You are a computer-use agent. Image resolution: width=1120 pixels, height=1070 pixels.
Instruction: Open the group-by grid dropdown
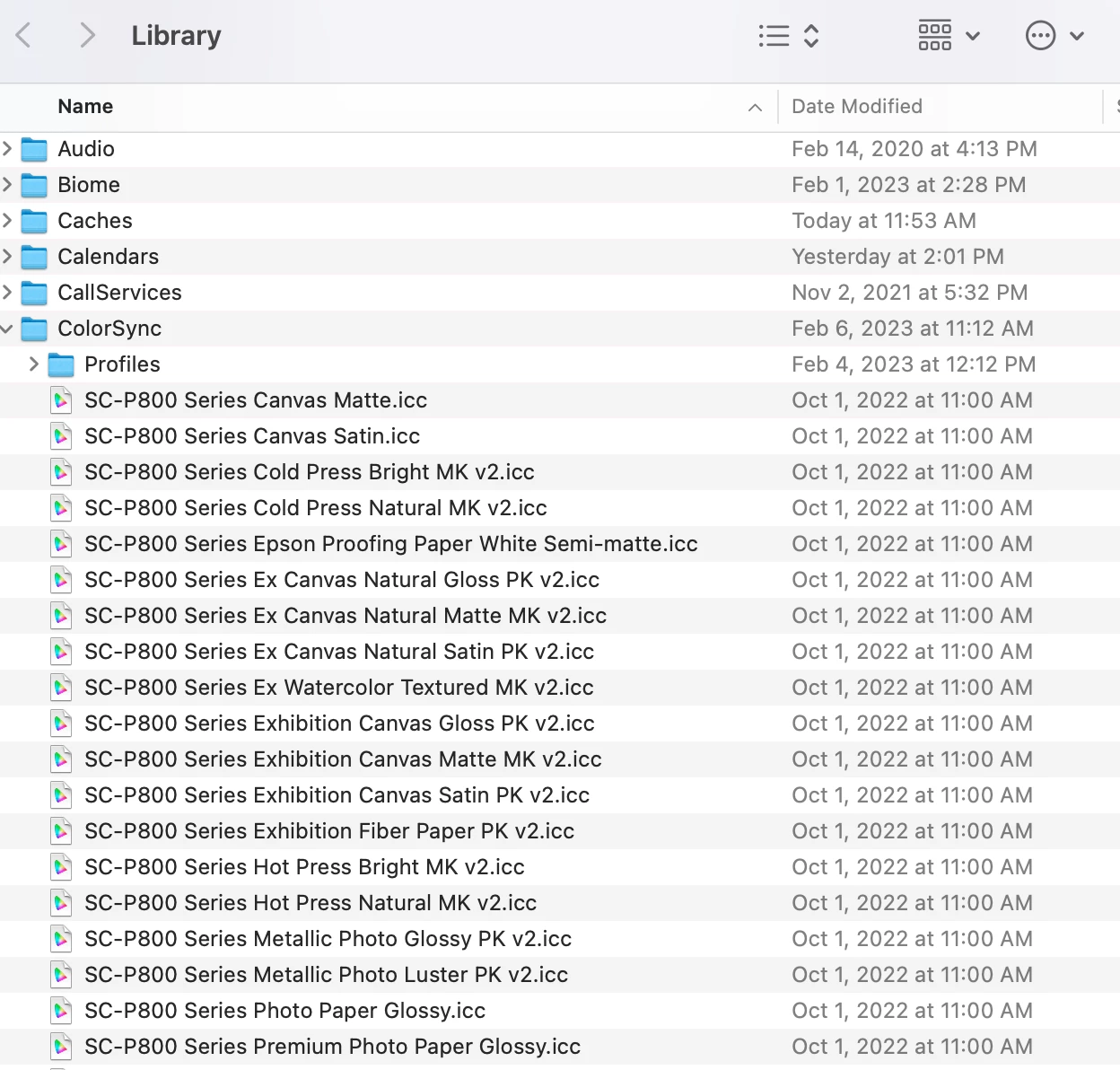click(949, 36)
